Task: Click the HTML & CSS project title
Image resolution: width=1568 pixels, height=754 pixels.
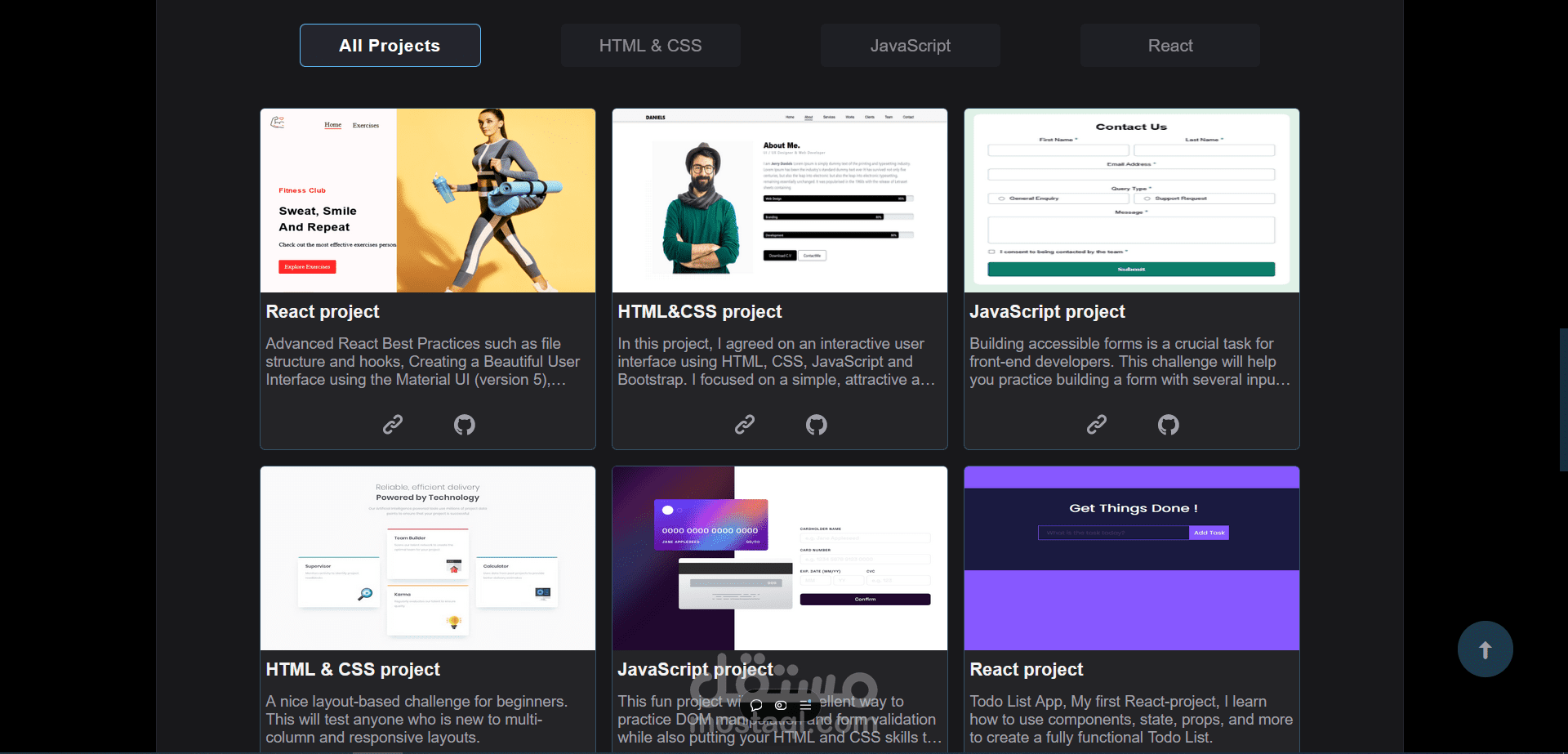Action: pyautogui.click(x=353, y=670)
